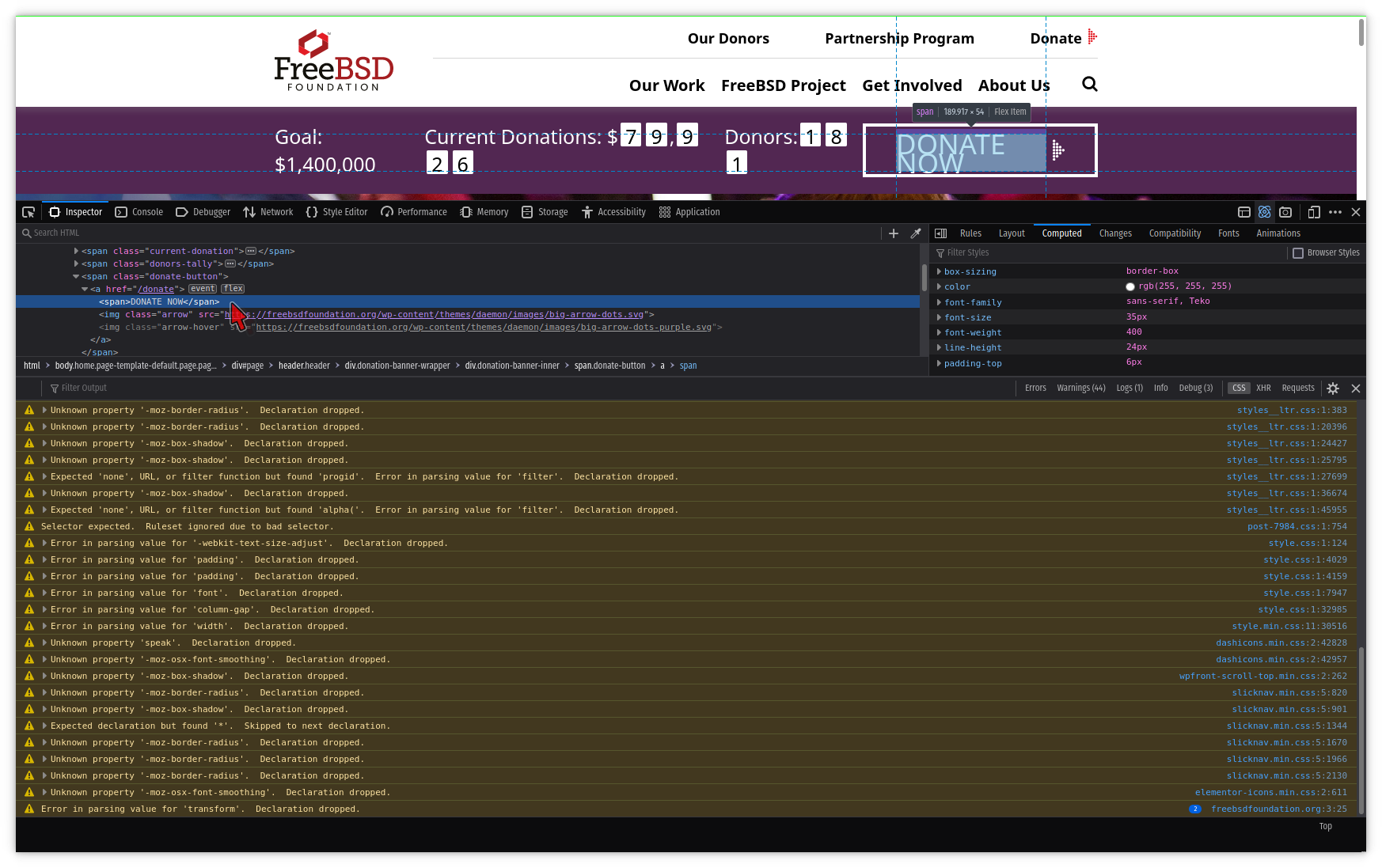Image resolution: width=1382 pixels, height=868 pixels.
Task: Open the devtools three-dot options menu
Action: coord(1335,212)
